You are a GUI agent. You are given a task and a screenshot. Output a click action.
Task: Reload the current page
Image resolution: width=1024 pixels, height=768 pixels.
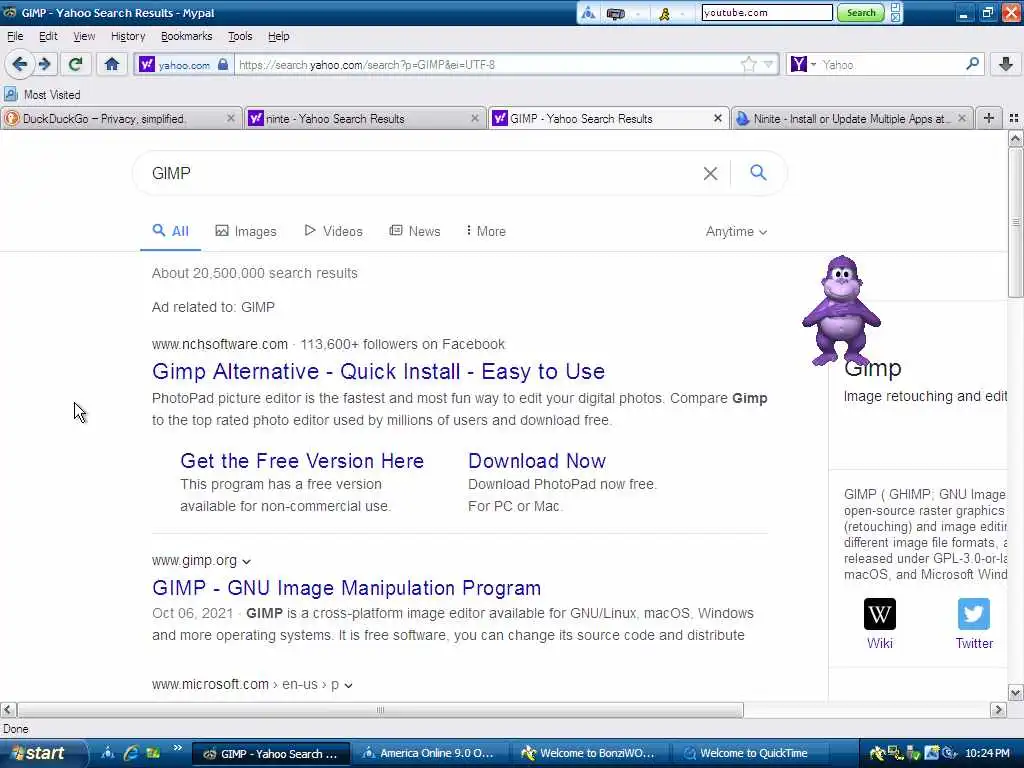pos(75,64)
